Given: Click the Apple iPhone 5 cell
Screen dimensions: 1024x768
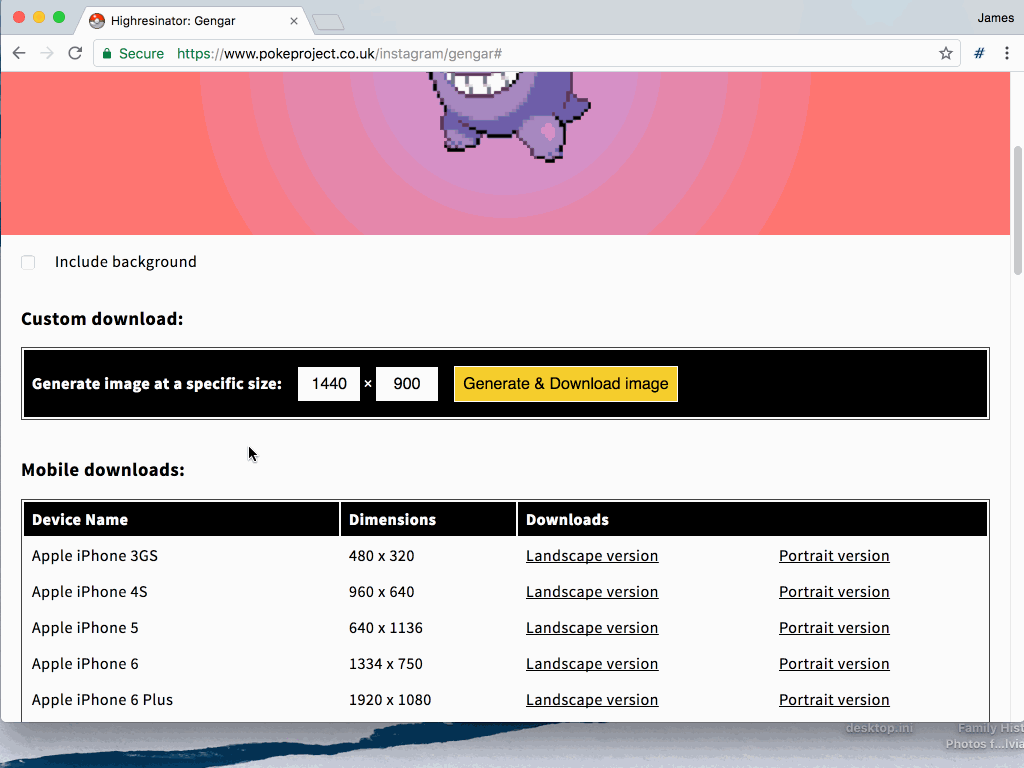Looking at the screenshot, I should 85,628.
